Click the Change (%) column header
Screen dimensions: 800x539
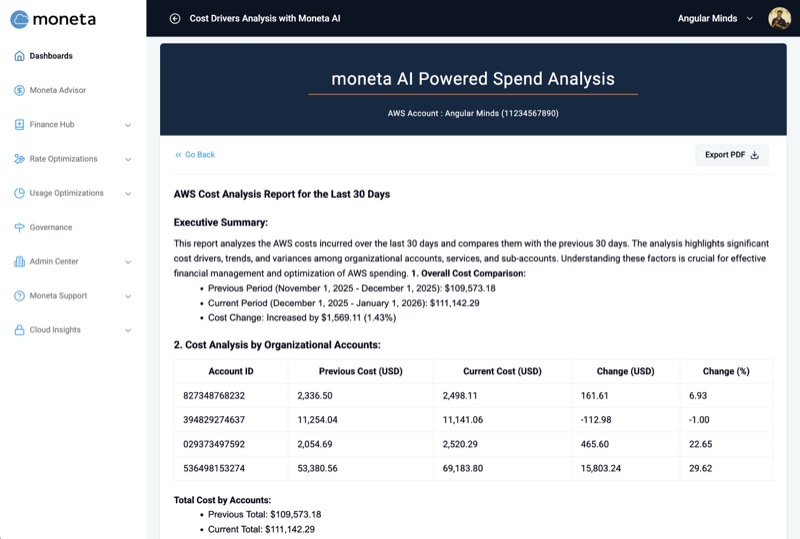click(x=726, y=372)
